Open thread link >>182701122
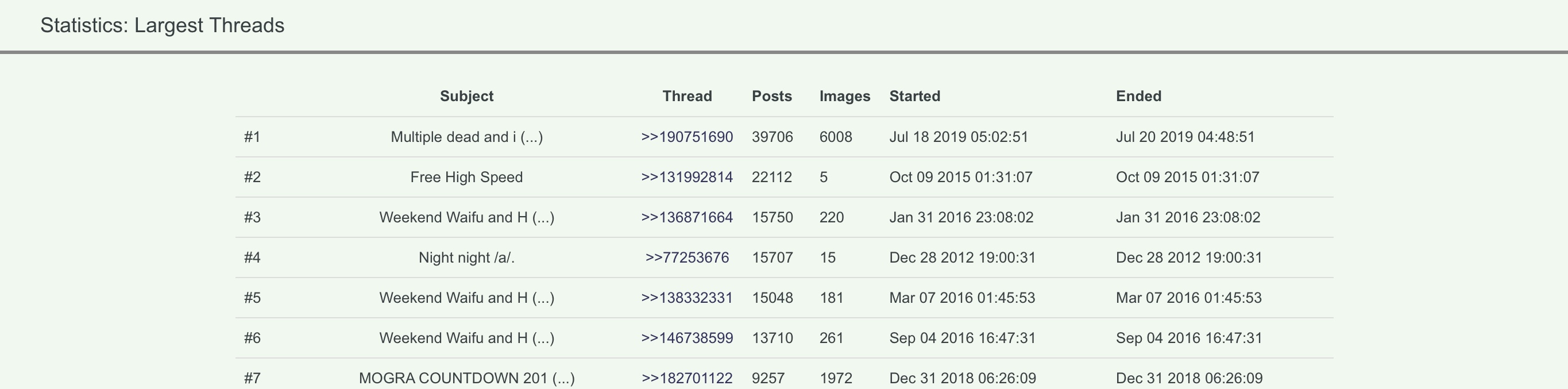This screenshot has height=389, width=1568. [x=686, y=378]
